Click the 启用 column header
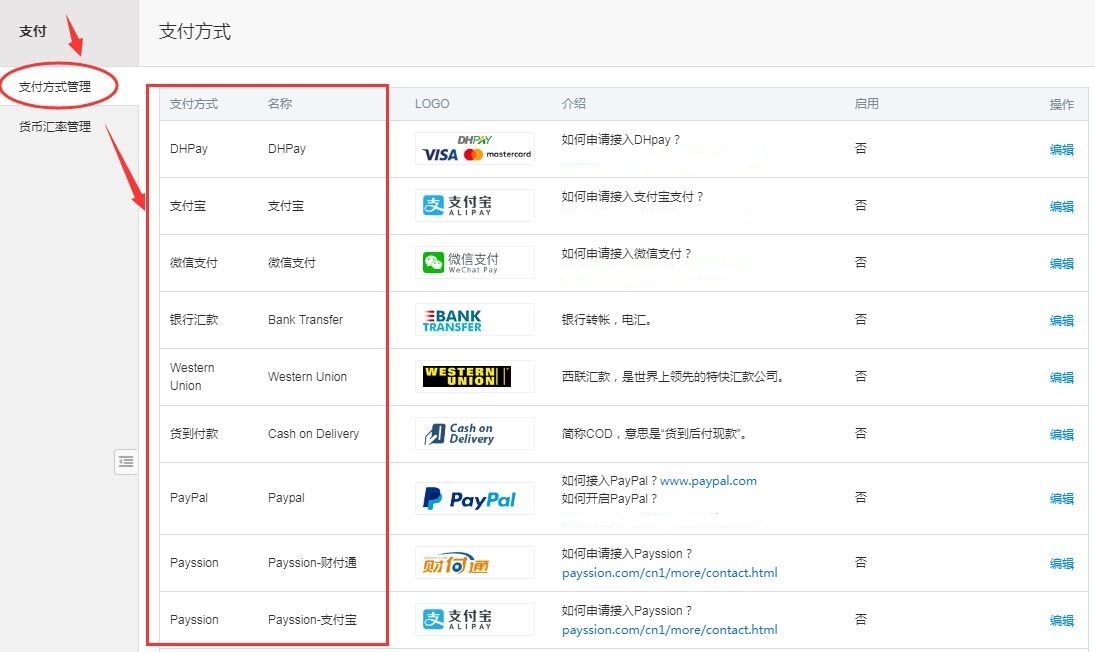Image resolution: width=1095 pixels, height=652 pixels. [866, 104]
